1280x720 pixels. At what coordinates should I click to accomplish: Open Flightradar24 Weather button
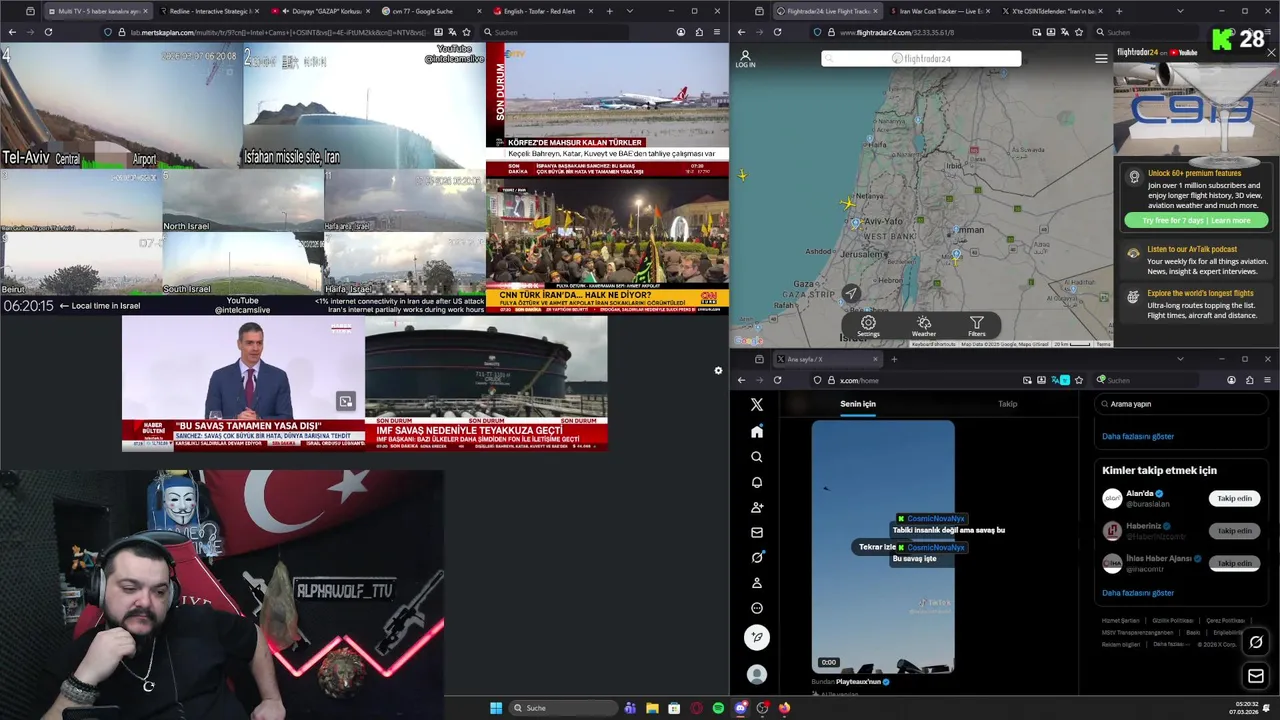[924, 325]
